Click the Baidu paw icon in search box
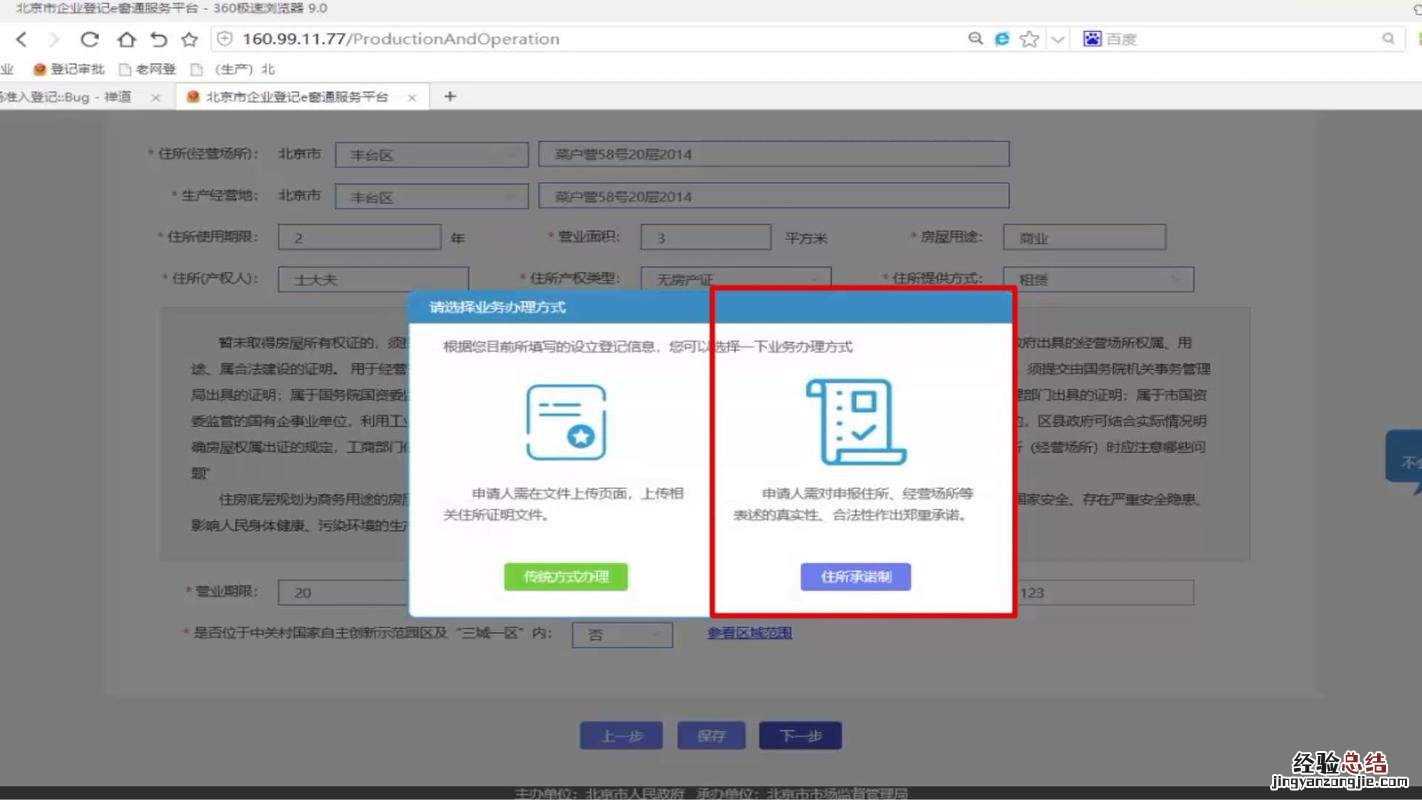This screenshot has width=1422, height=800. [1092, 39]
